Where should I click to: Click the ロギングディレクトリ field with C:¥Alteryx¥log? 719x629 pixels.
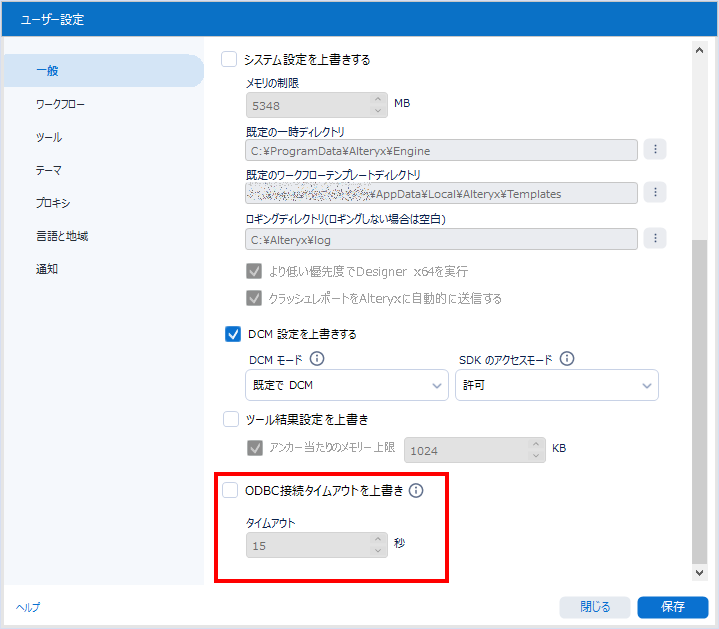441,239
